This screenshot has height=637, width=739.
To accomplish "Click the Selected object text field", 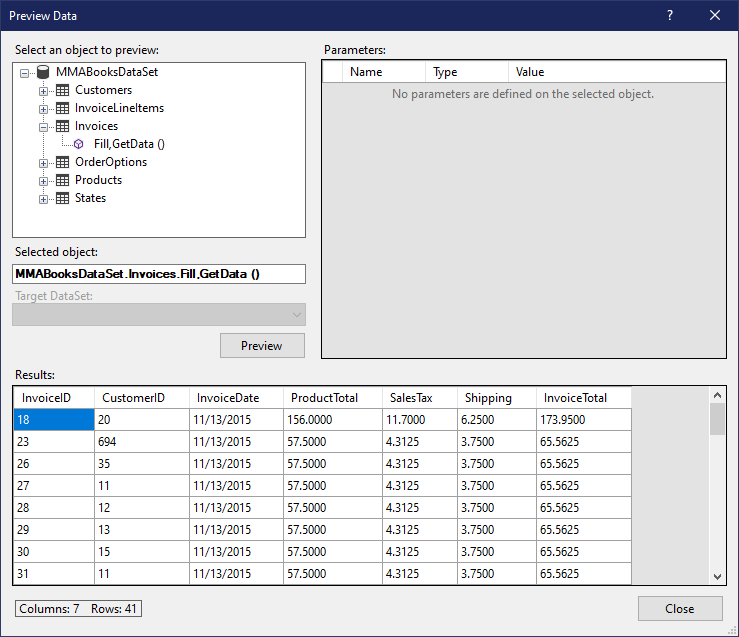I will [x=159, y=274].
